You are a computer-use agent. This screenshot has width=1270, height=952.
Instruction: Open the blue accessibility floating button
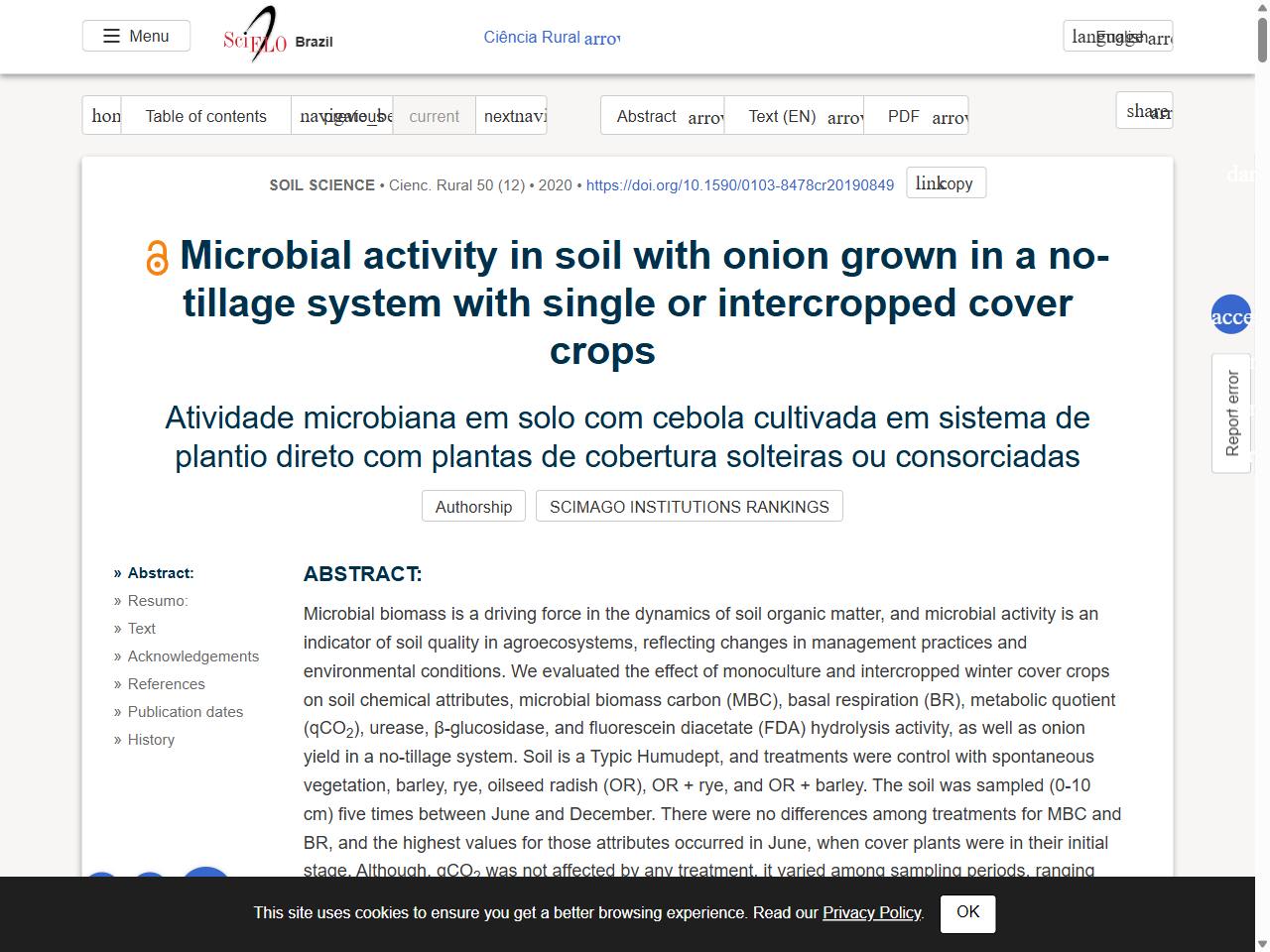tap(1230, 314)
